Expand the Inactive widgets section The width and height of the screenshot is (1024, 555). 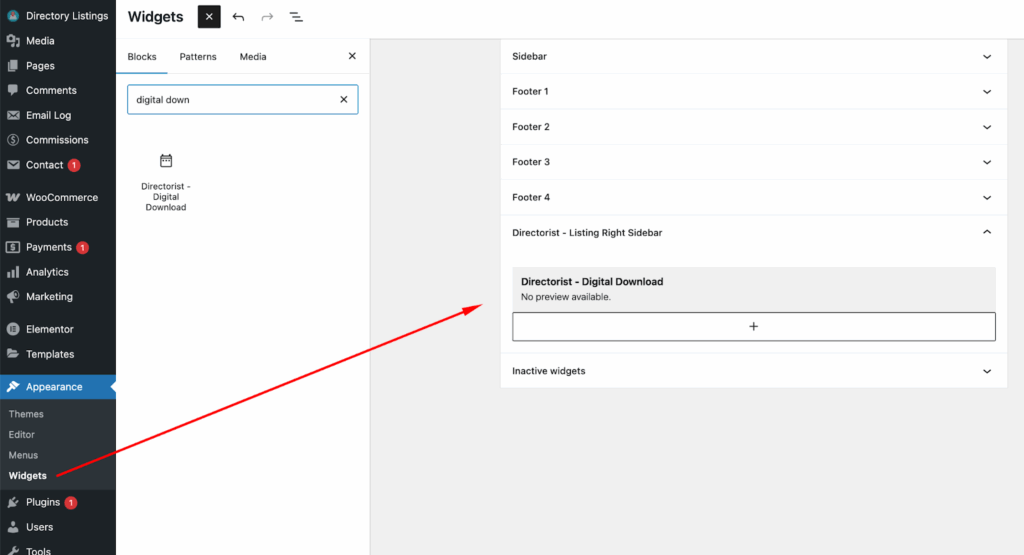point(753,371)
